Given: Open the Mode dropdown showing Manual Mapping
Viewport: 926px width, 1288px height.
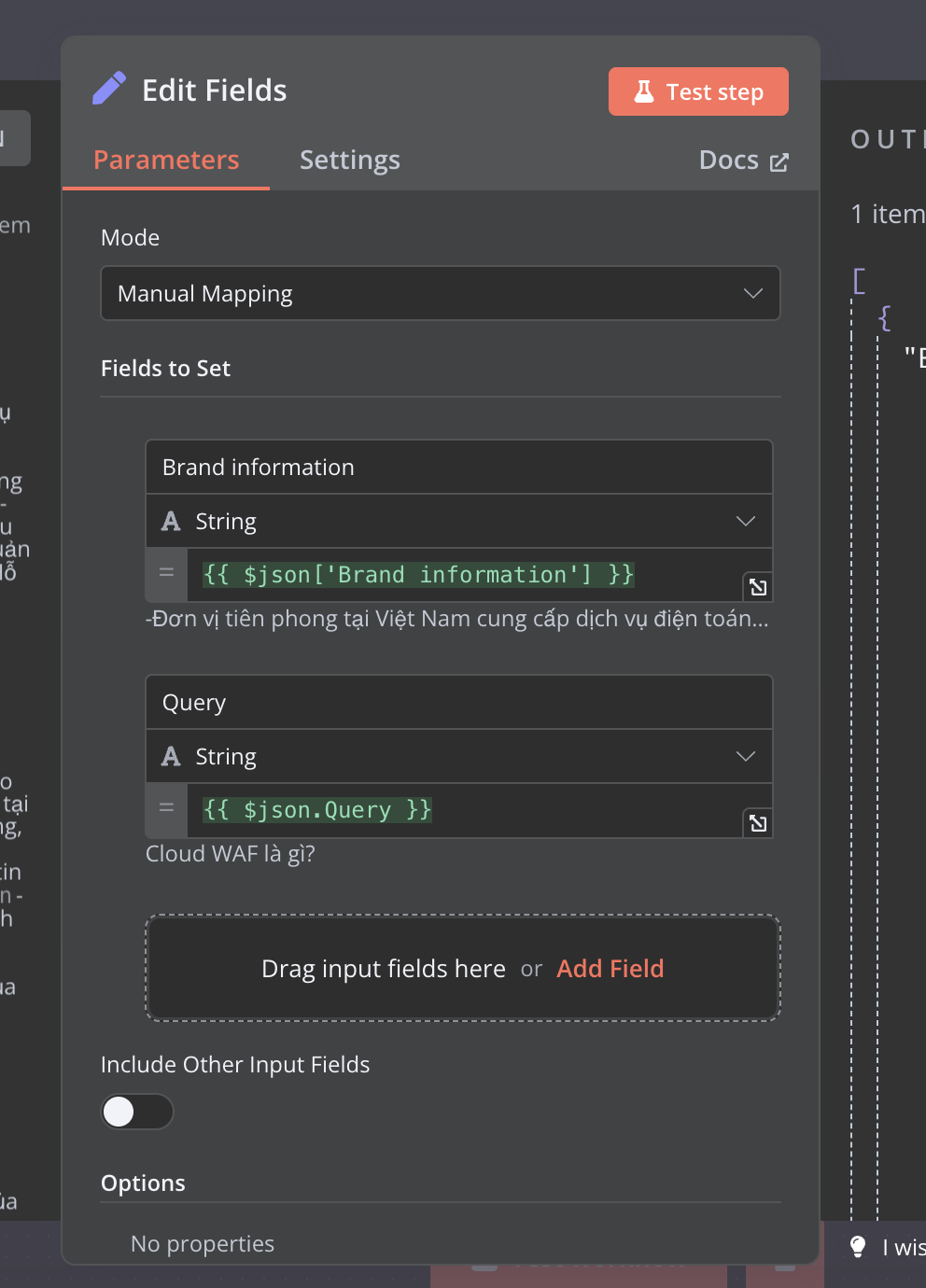Looking at the screenshot, I should (441, 293).
